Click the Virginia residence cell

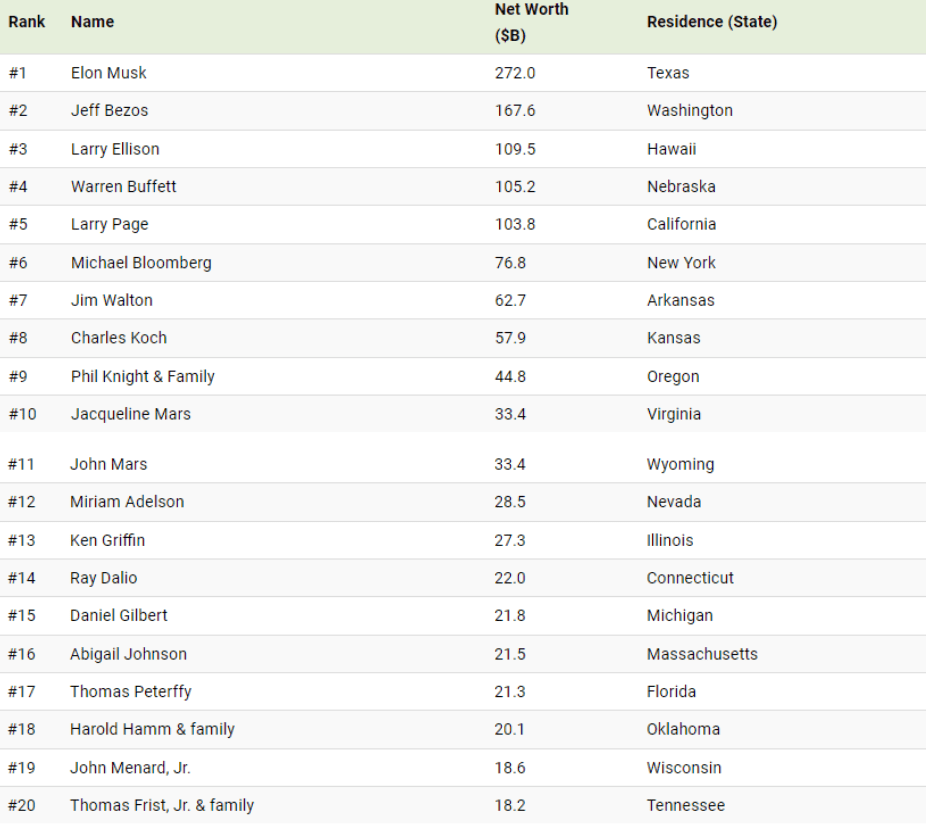673,414
